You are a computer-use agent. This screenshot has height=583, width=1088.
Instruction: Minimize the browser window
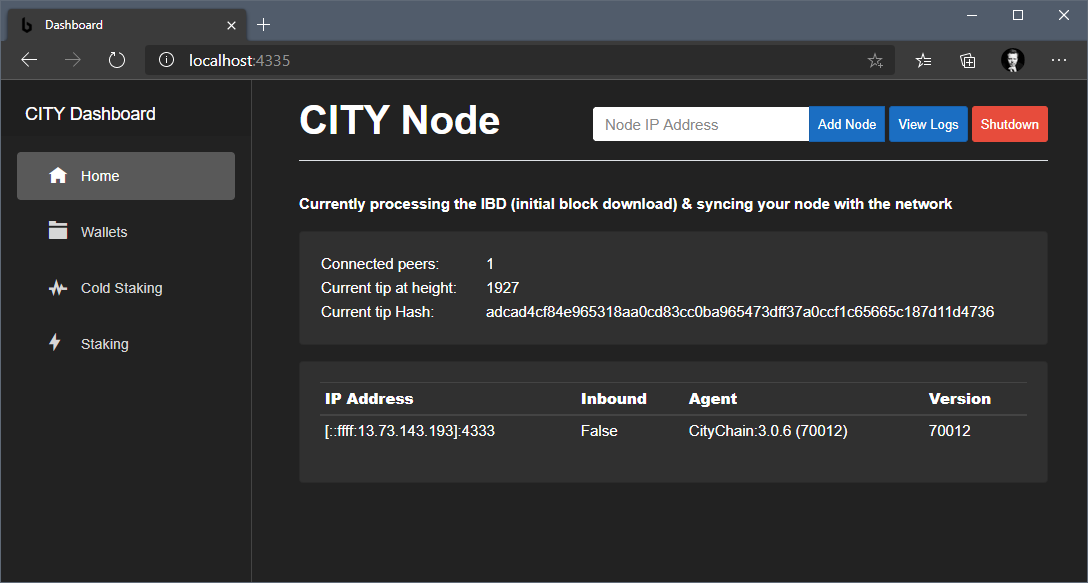(971, 15)
